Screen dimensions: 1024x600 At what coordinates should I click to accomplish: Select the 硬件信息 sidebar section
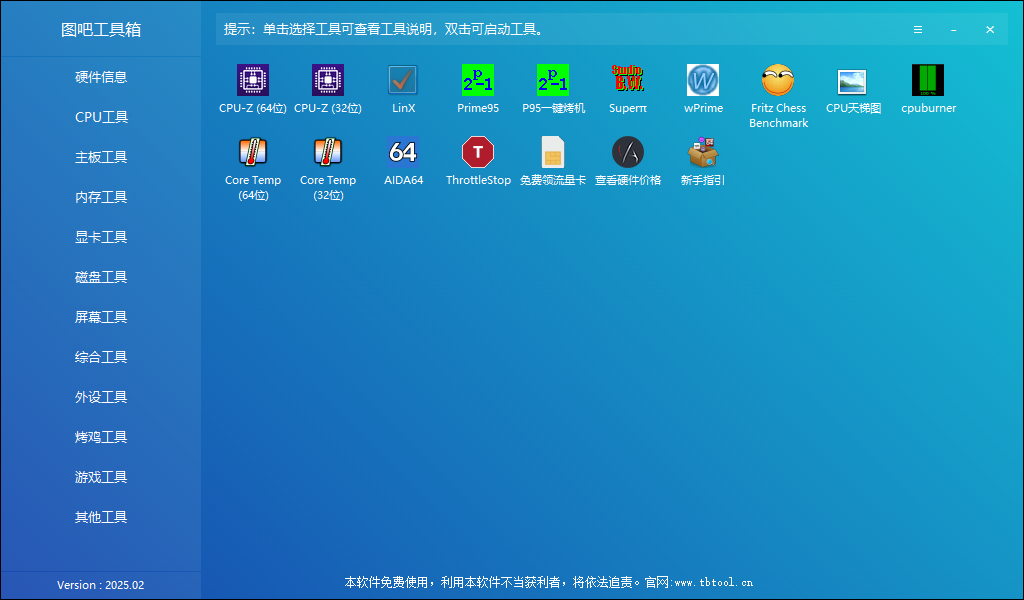coord(100,77)
